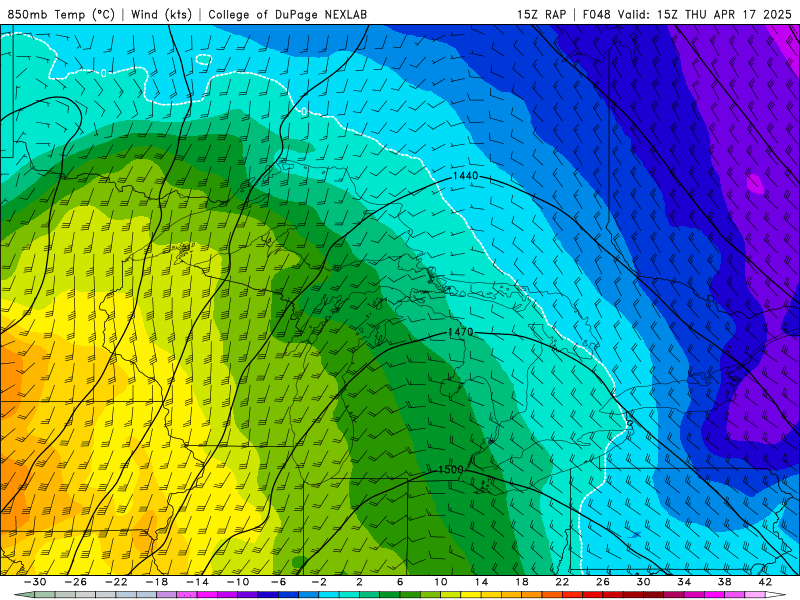Click the positive 26 colorbar label

(x=603, y=582)
